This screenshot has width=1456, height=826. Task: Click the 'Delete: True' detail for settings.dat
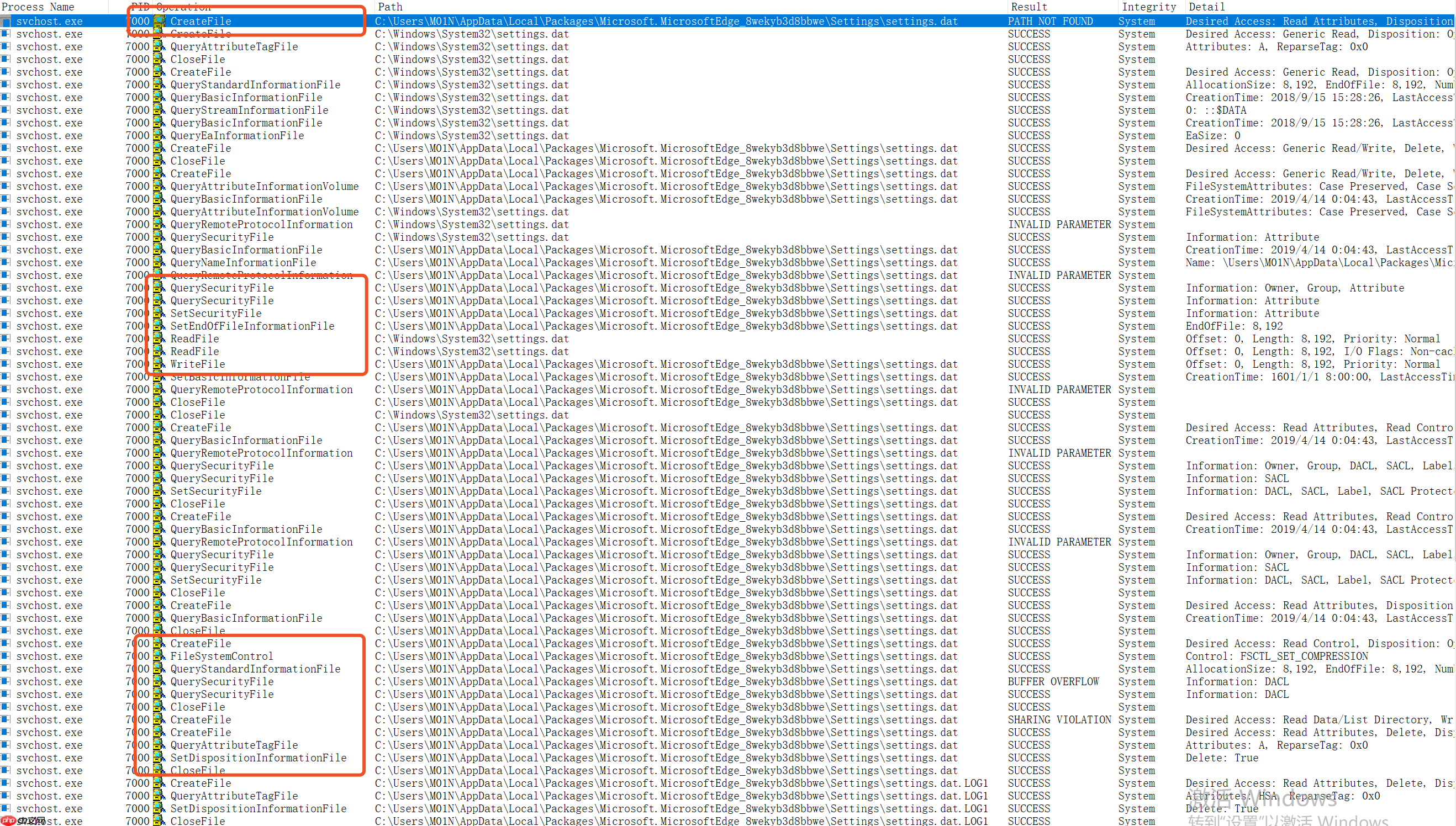click(x=1222, y=758)
